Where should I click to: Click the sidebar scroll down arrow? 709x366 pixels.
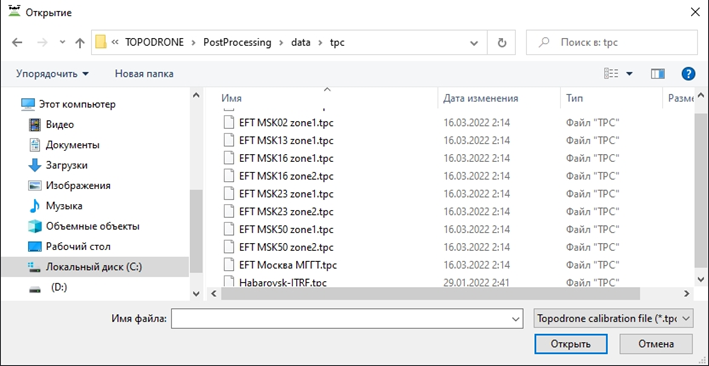tap(196, 294)
